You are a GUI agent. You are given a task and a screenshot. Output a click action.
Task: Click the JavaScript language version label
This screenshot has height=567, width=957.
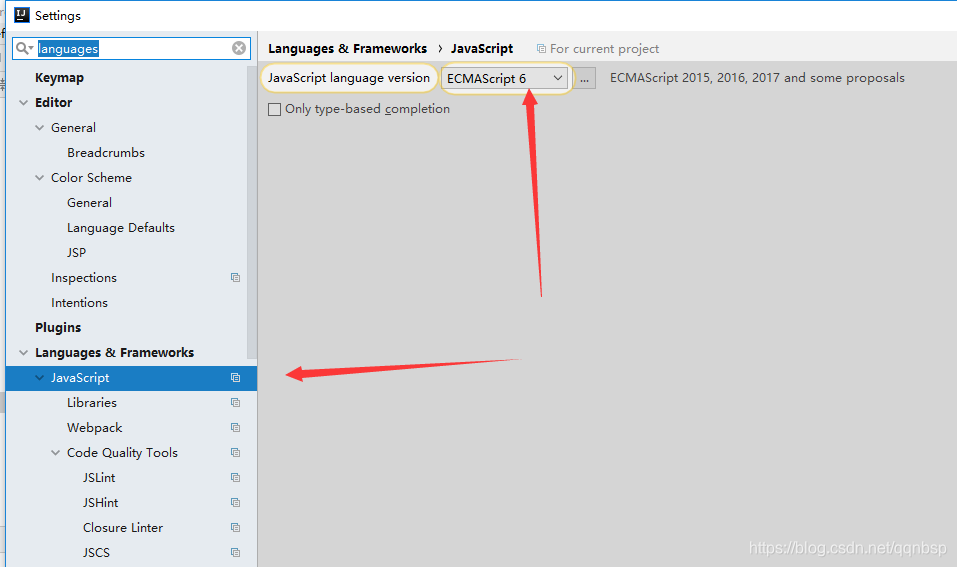(348, 78)
